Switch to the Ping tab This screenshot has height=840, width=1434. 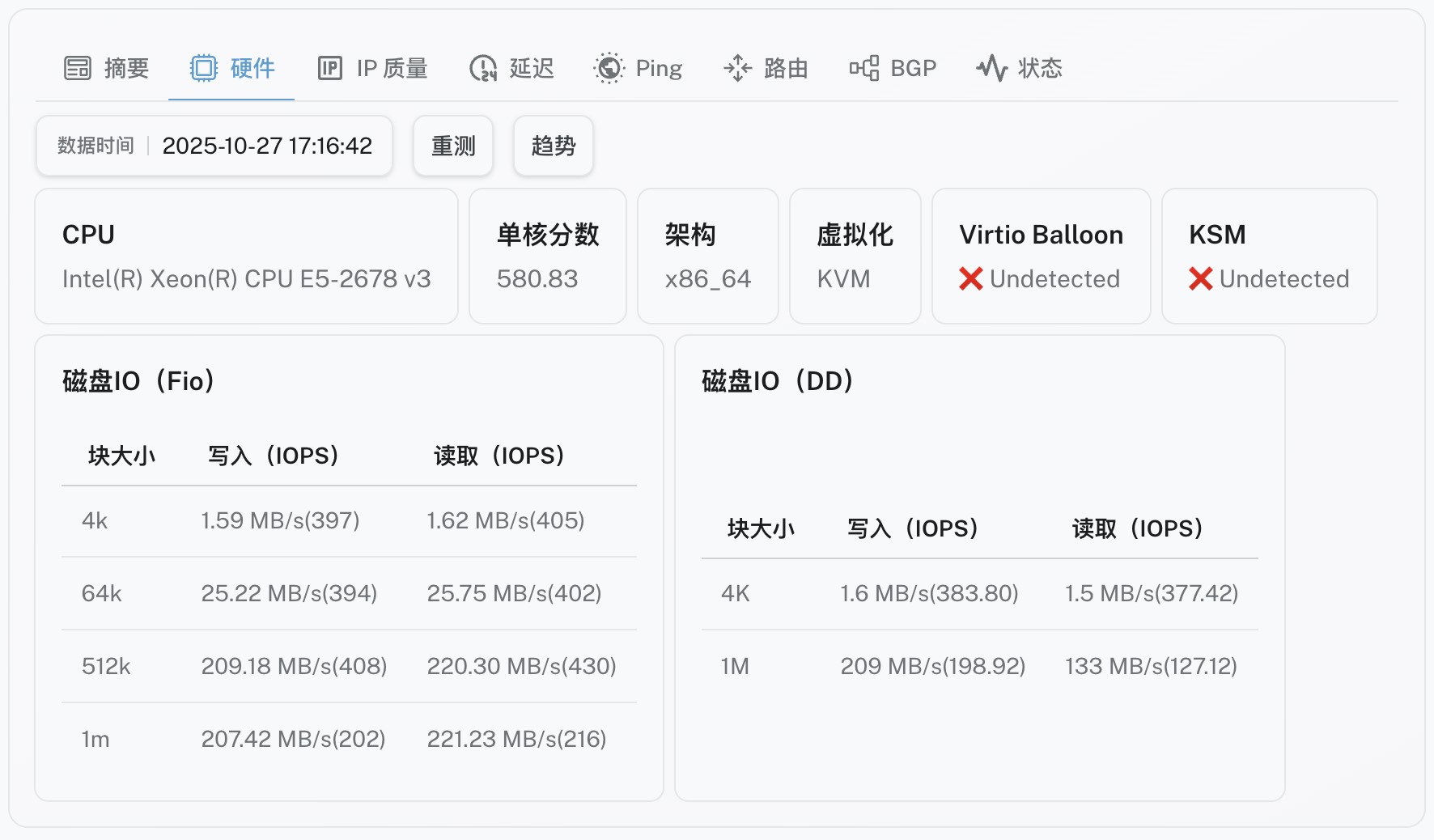[x=639, y=68]
